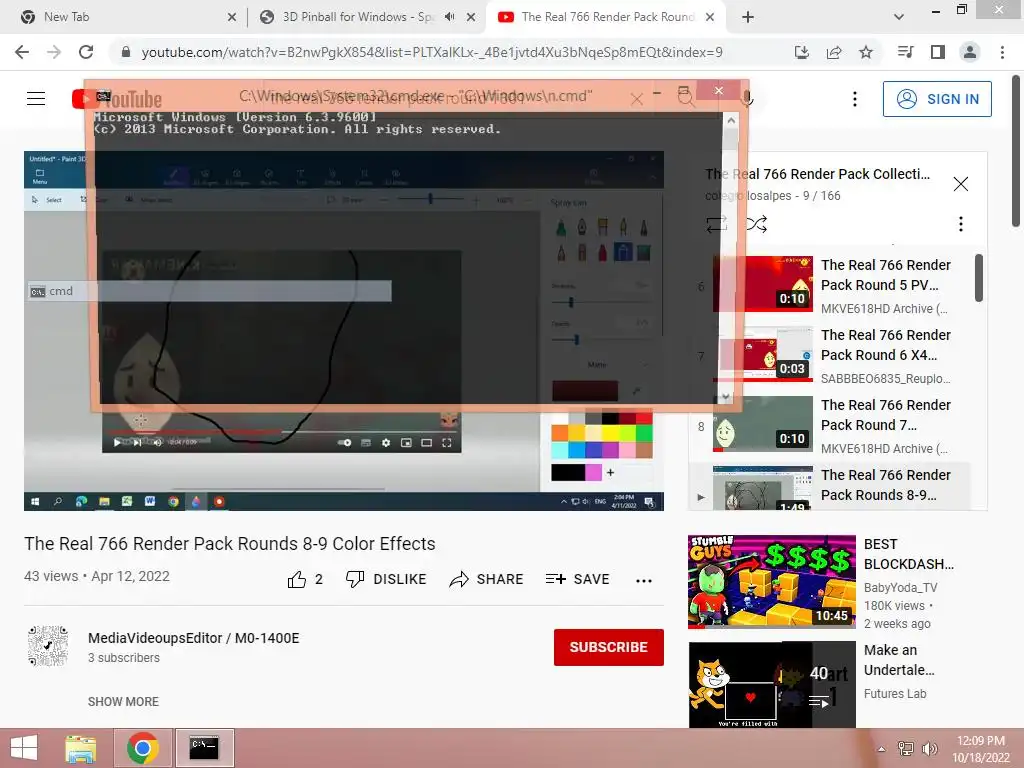Click the red SUBSCRIBE button
This screenshot has width=1024, height=768.
(x=609, y=647)
